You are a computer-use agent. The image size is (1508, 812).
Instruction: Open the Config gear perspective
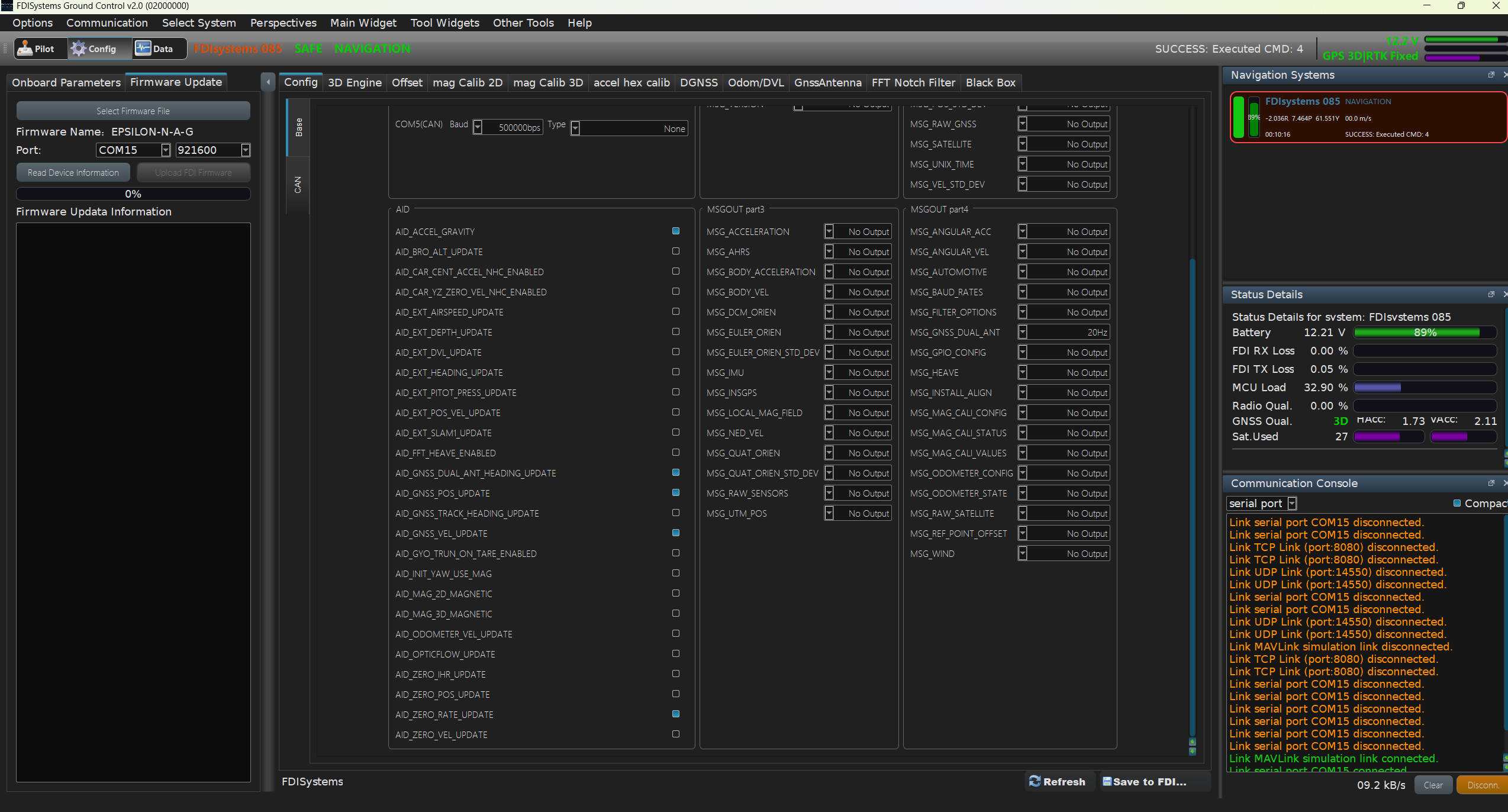[79, 49]
